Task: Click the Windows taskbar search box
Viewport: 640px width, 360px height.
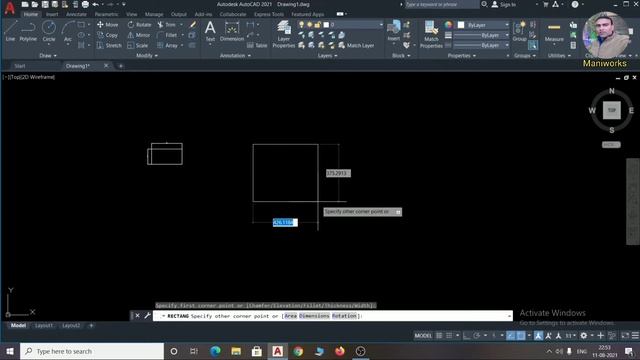Action: pos(92,351)
